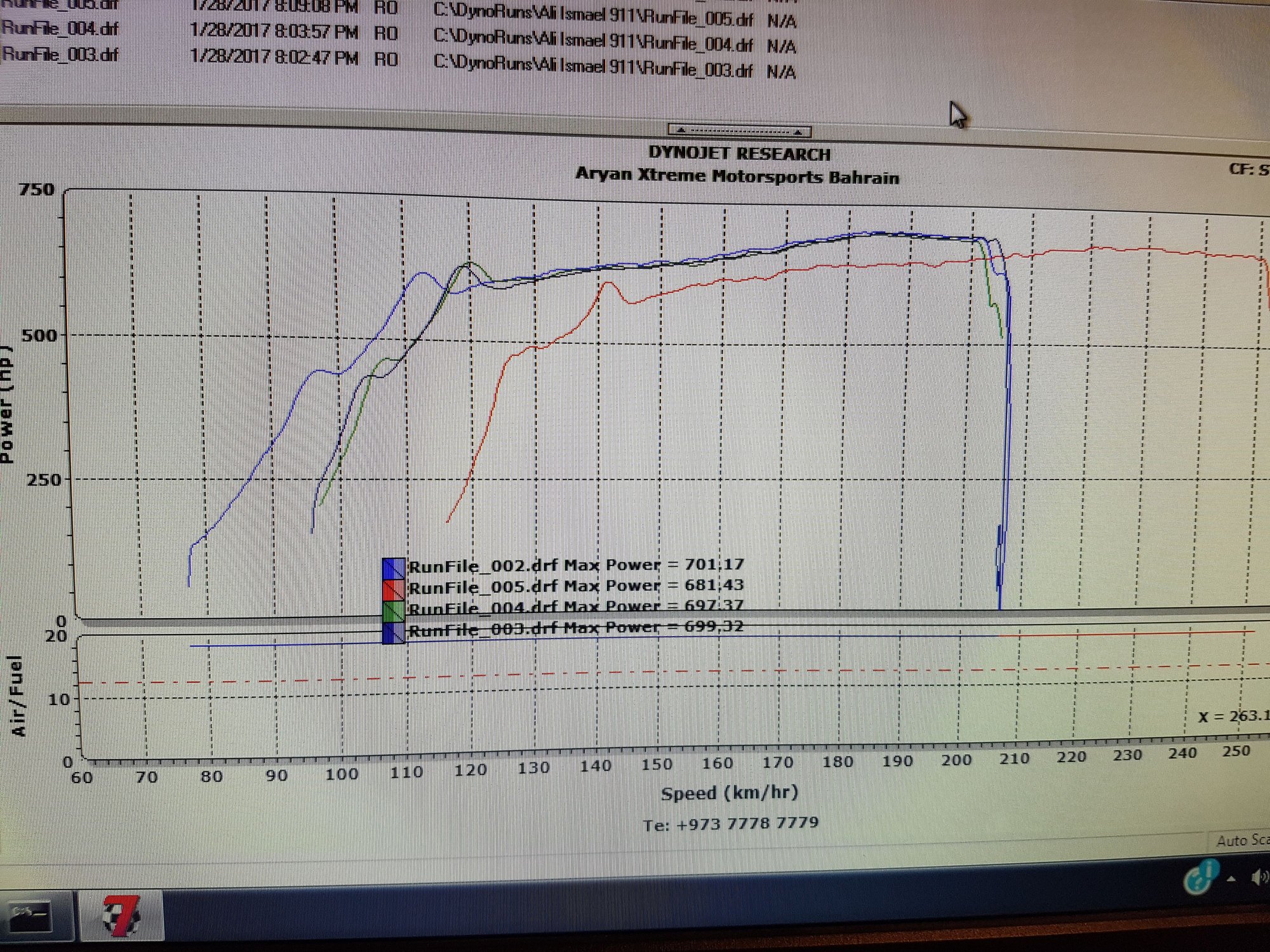Click the command prompt taskbar icon
This screenshot has height=952, width=1270.
click(30, 916)
